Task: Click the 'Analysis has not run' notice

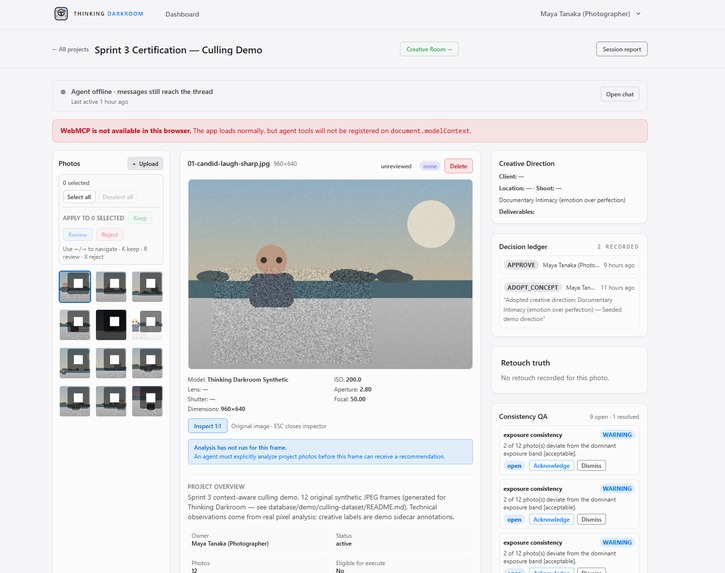Action: [330, 452]
